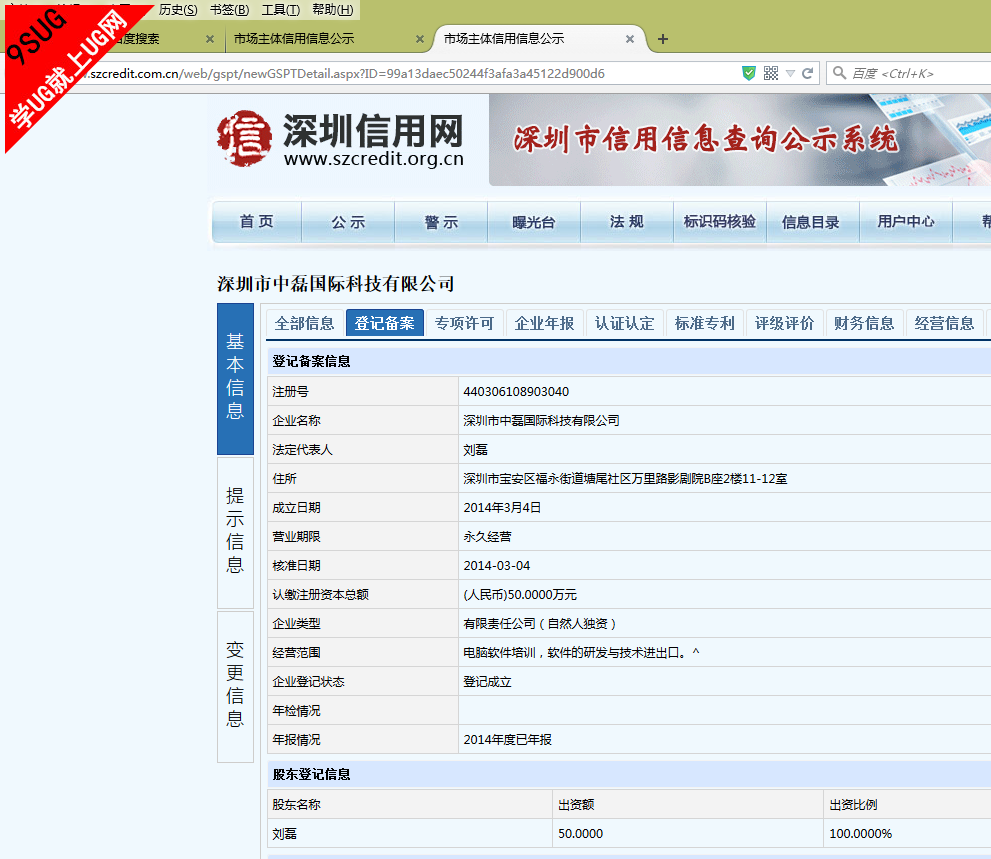991x859 pixels.
Task: Open a new tab with the plus button
Action: [x=662, y=39]
